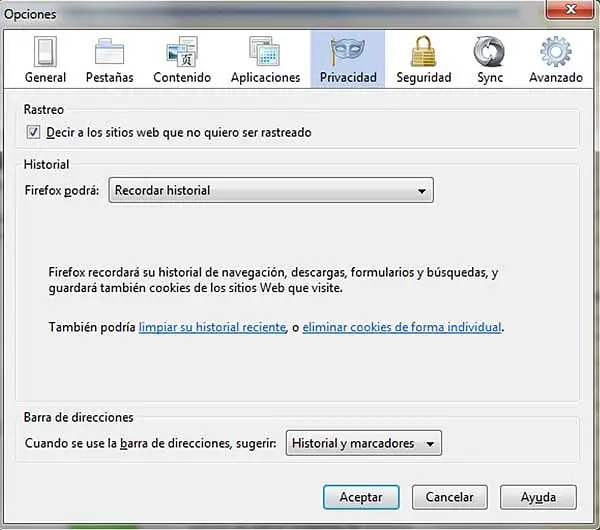This screenshot has width=600, height=530.
Task: Click the Rastreo section heading
Action: click(44, 109)
